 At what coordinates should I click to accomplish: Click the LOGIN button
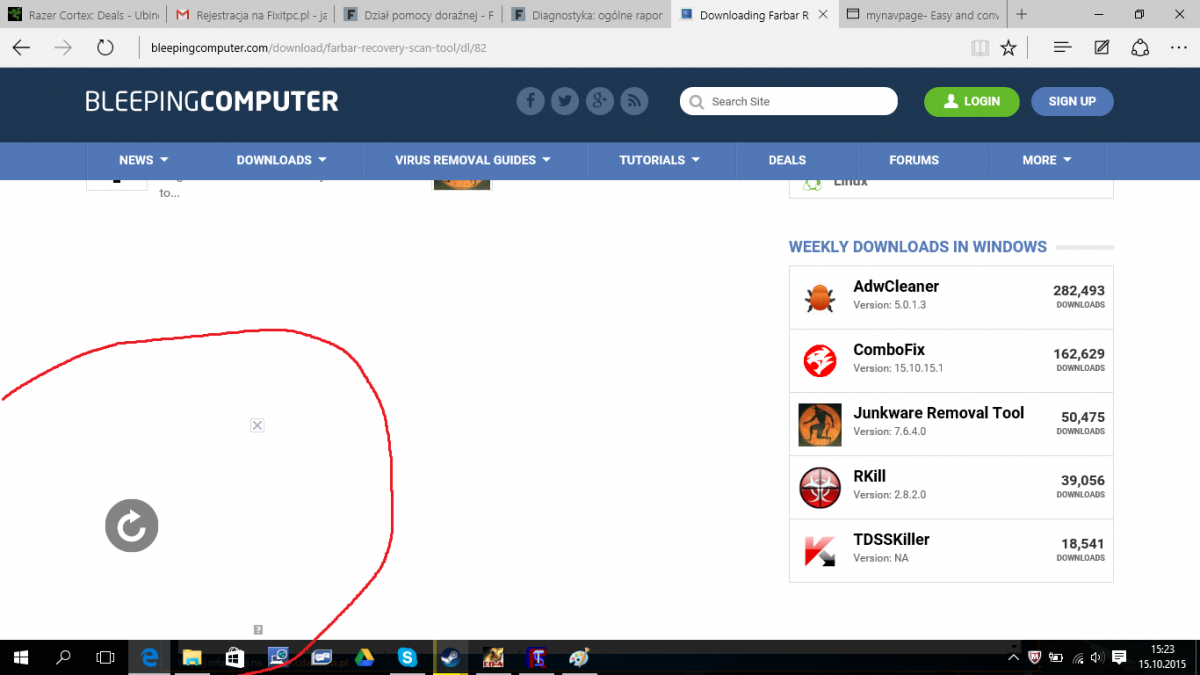pyautogui.click(x=972, y=101)
